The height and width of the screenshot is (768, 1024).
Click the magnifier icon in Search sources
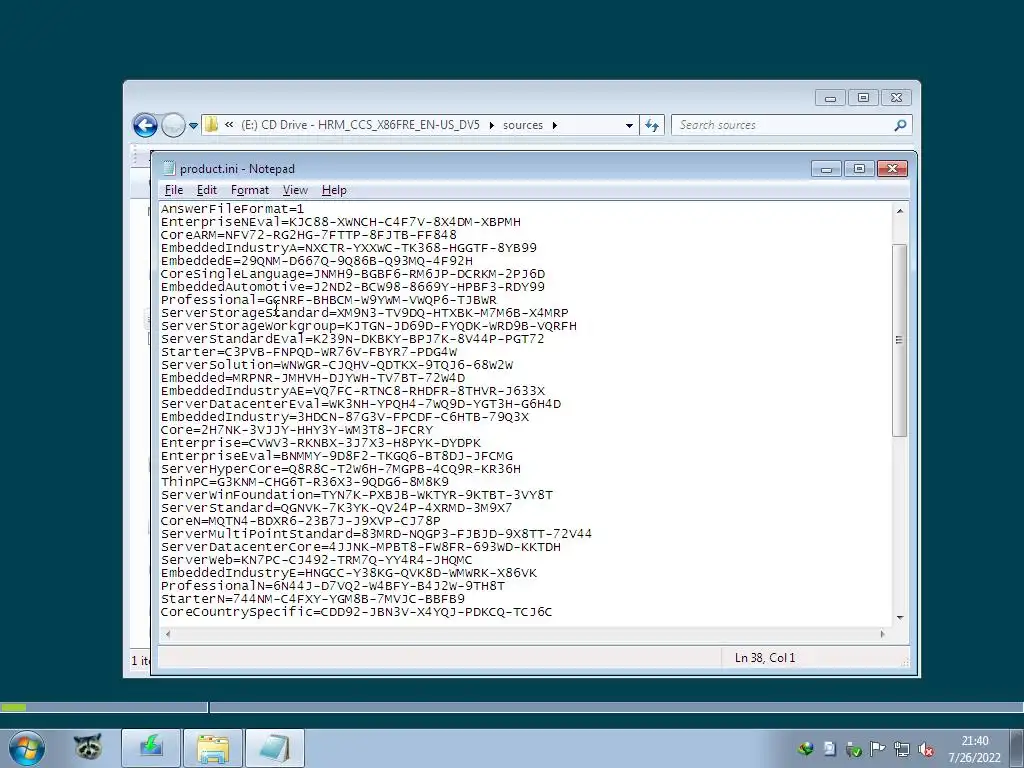click(x=901, y=125)
